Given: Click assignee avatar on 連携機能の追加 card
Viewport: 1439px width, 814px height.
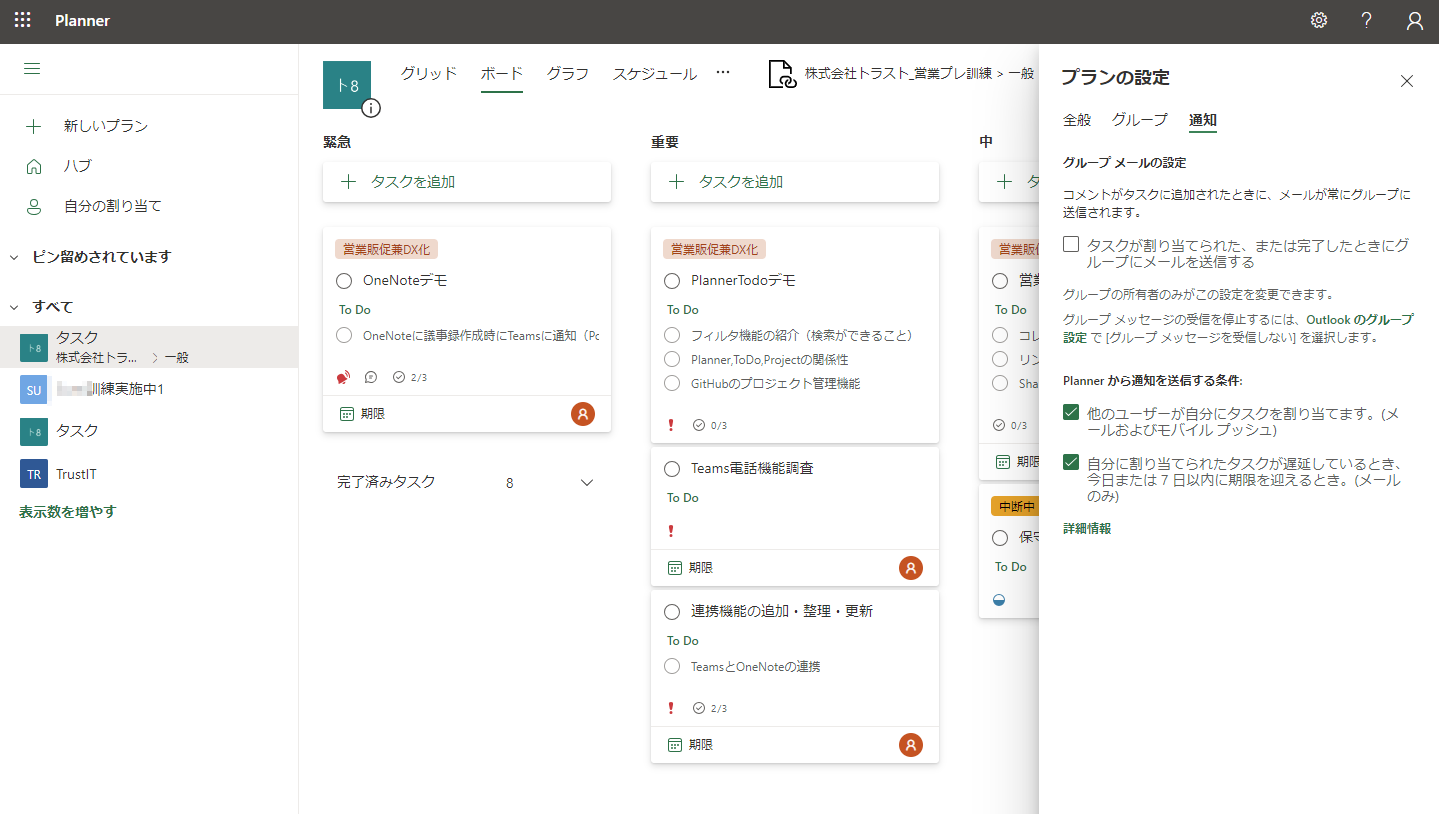Looking at the screenshot, I should tap(911, 745).
